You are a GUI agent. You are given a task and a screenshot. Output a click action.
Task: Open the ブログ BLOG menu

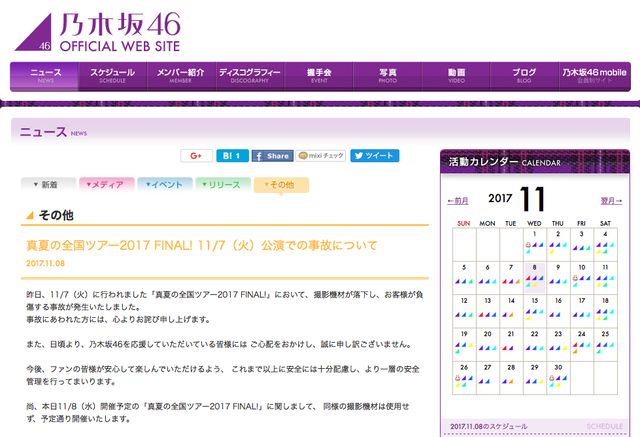coord(524,76)
